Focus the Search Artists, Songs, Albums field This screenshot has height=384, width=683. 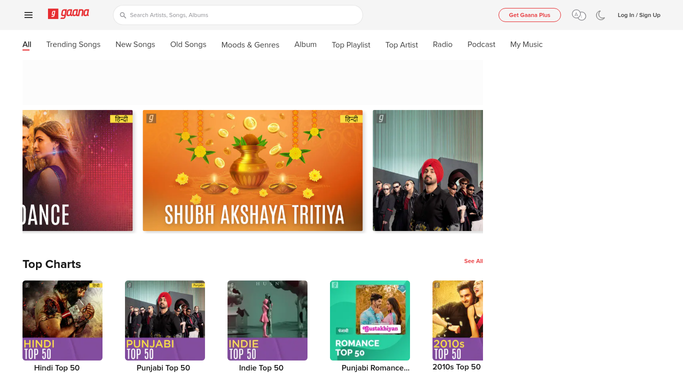point(238,15)
